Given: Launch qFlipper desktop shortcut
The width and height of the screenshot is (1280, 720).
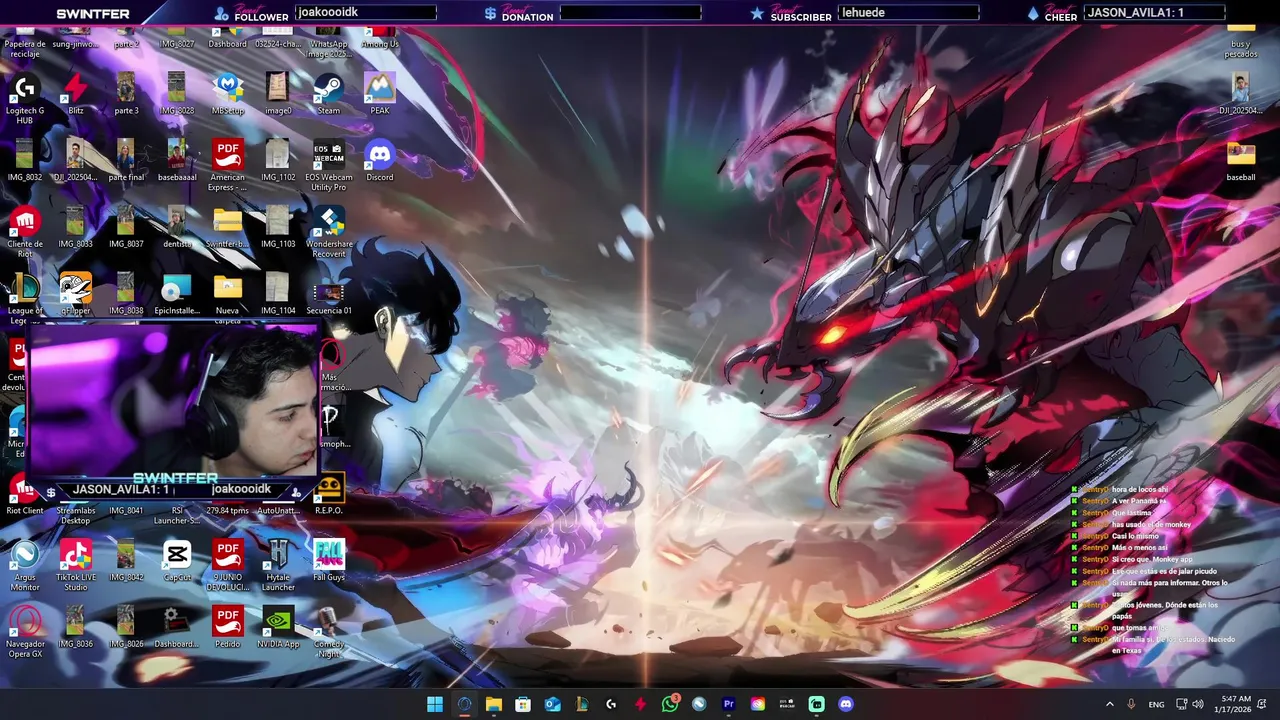Looking at the screenshot, I should (76, 294).
